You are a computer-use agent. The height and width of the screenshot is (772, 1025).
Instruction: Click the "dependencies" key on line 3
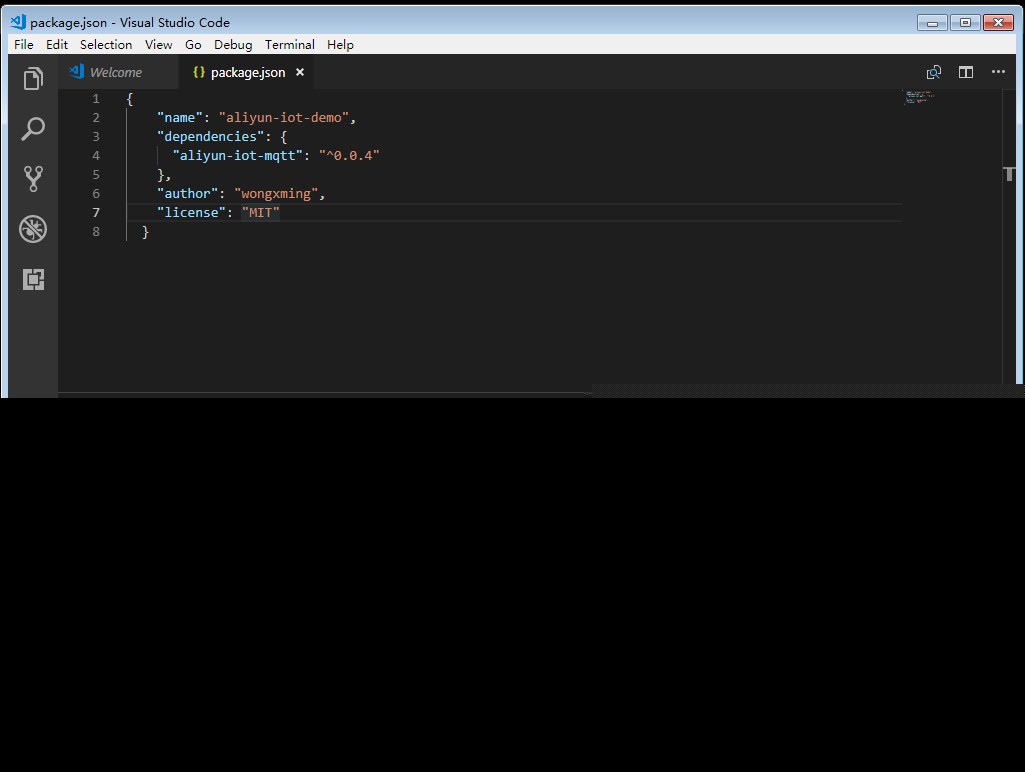tap(210, 137)
